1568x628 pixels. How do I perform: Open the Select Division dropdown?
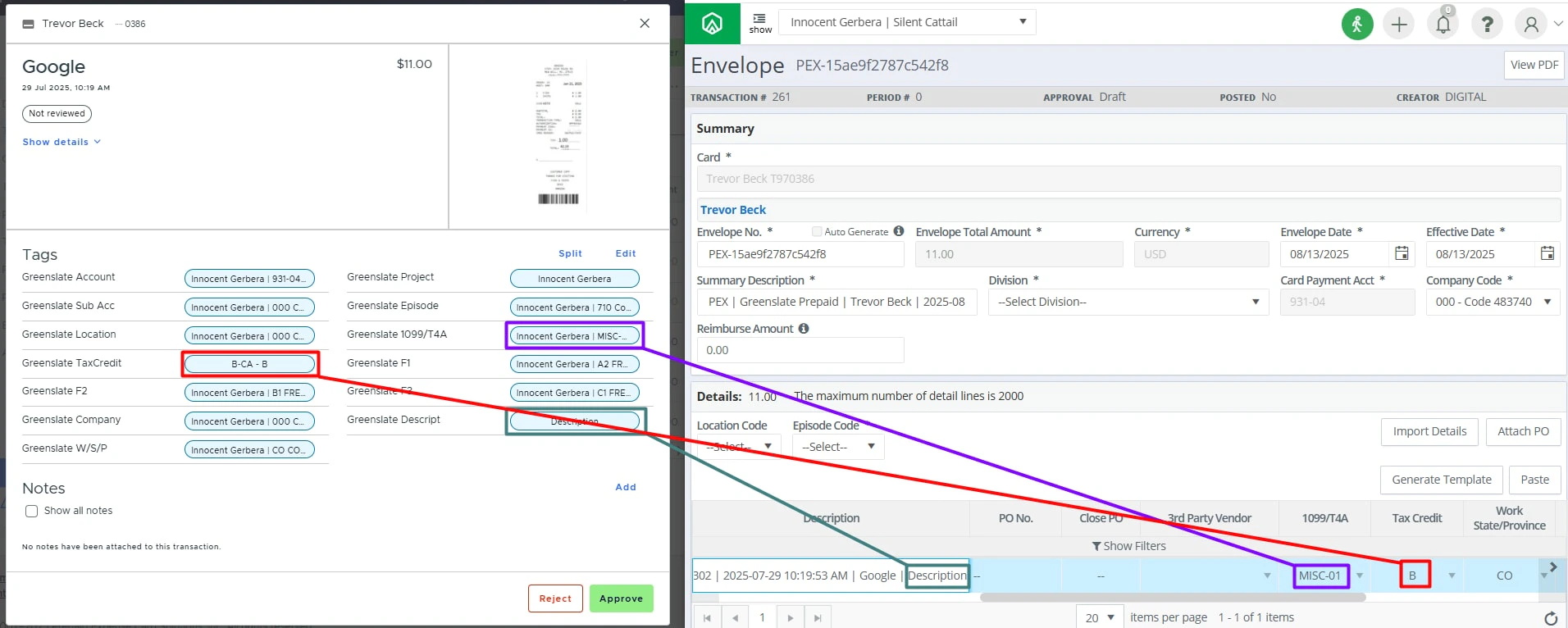(x=1128, y=302)
